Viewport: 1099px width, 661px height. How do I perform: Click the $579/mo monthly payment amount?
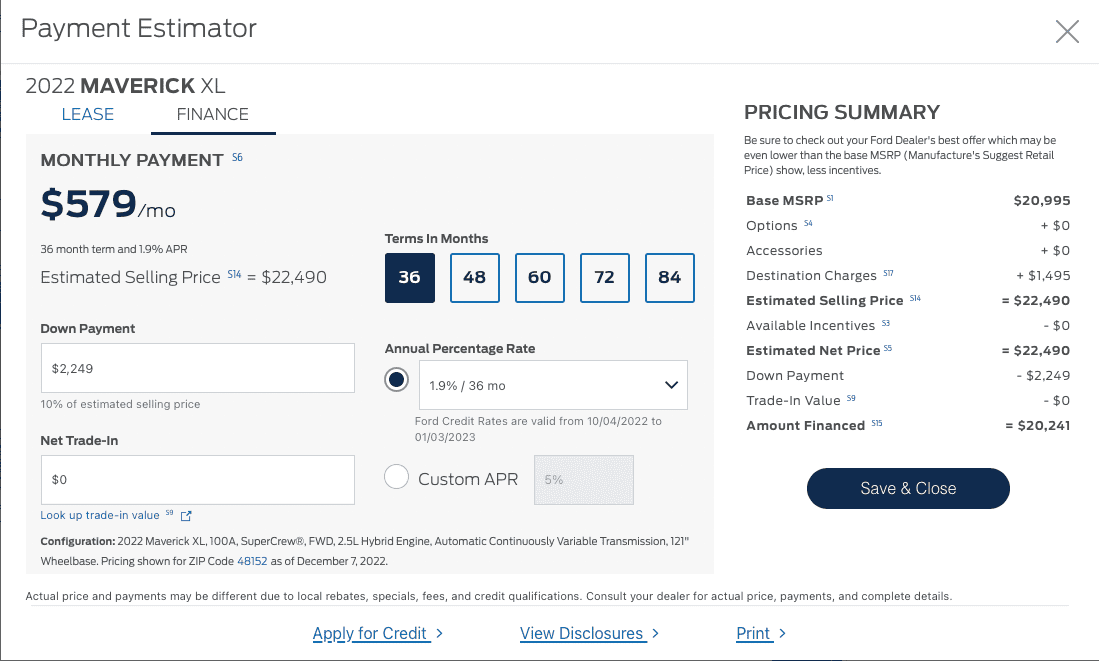point(108,204)
